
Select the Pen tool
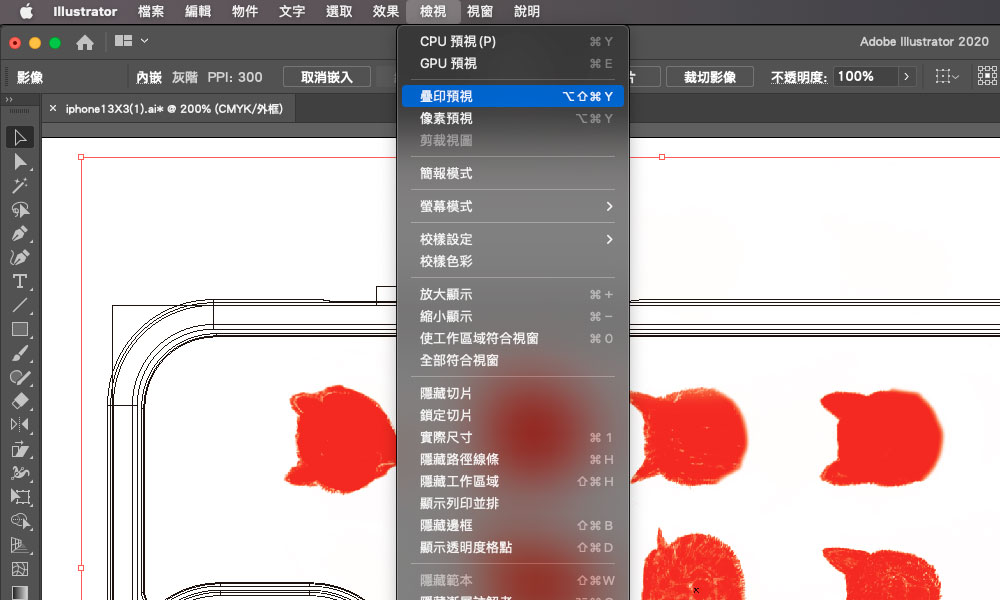[20, 233]
